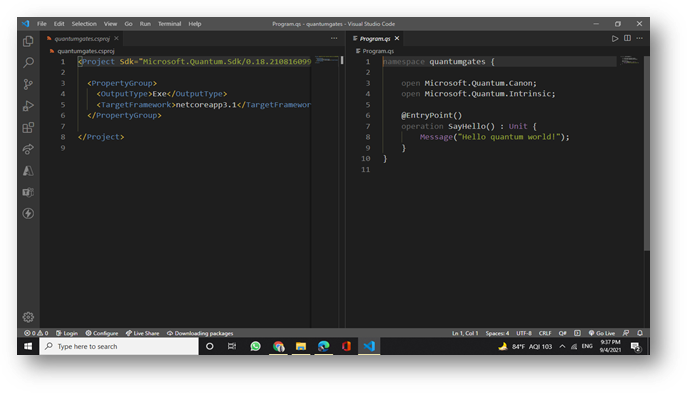
Task: Open the Go menu
Action: point(128,24)
